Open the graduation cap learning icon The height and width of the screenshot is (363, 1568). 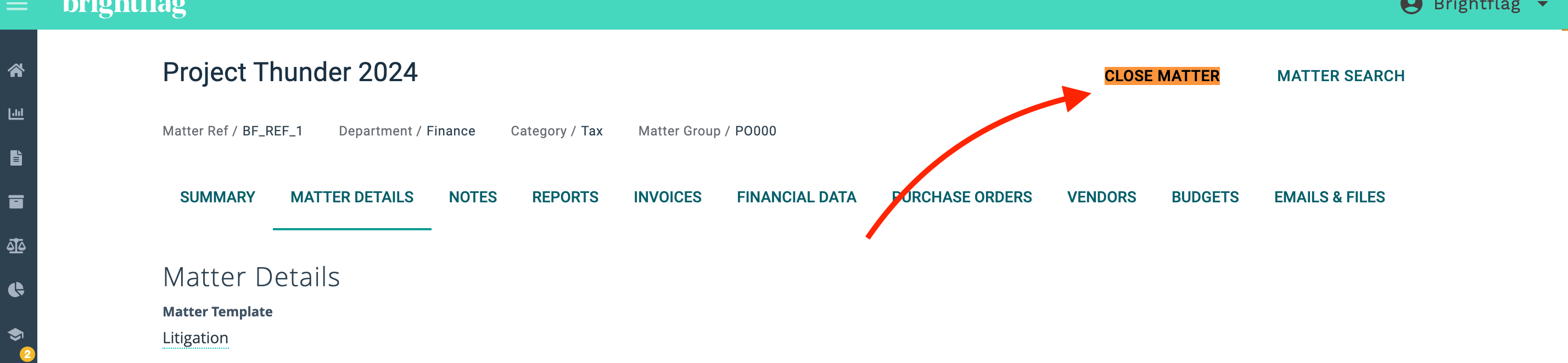(x=16, y=334)
